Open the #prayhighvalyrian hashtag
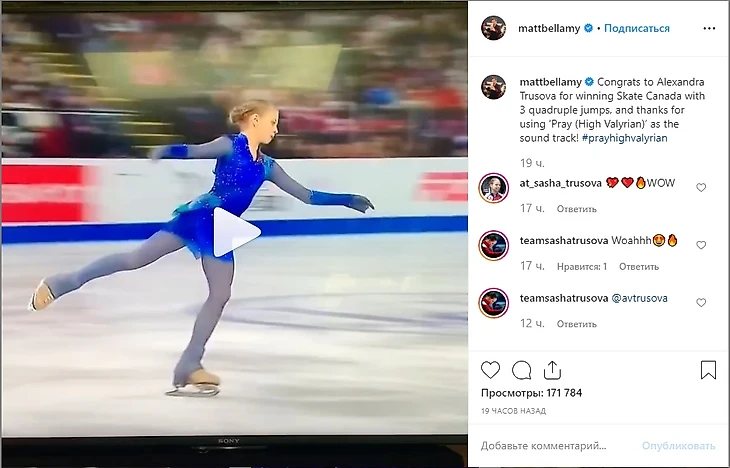 pyautogui.click(x=624, y=138)
